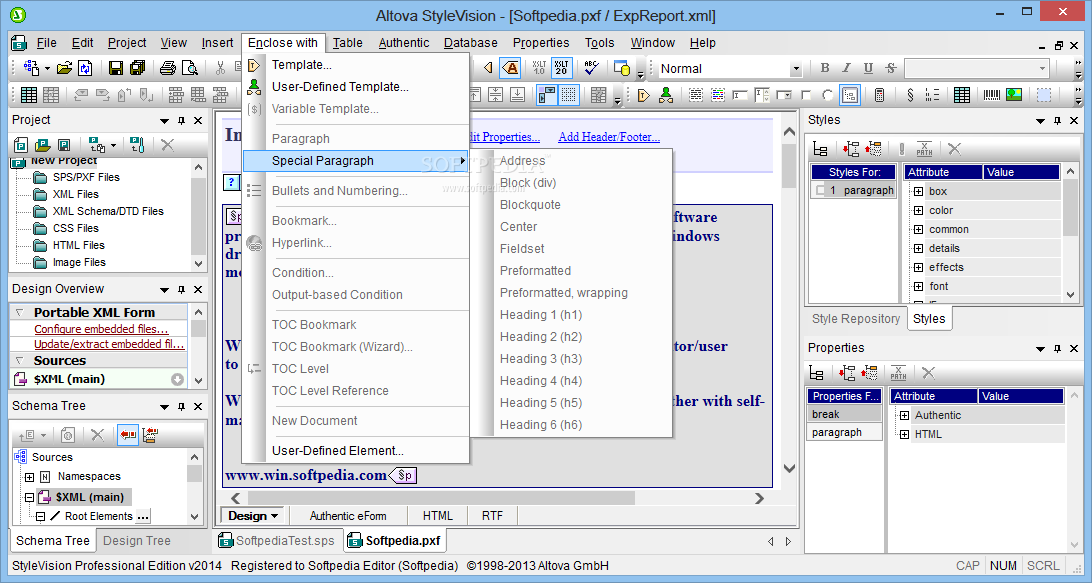This screenshot has width=1092, height=583.
Task: Click the Reload document icon
Action: click(x=85, y=68)
